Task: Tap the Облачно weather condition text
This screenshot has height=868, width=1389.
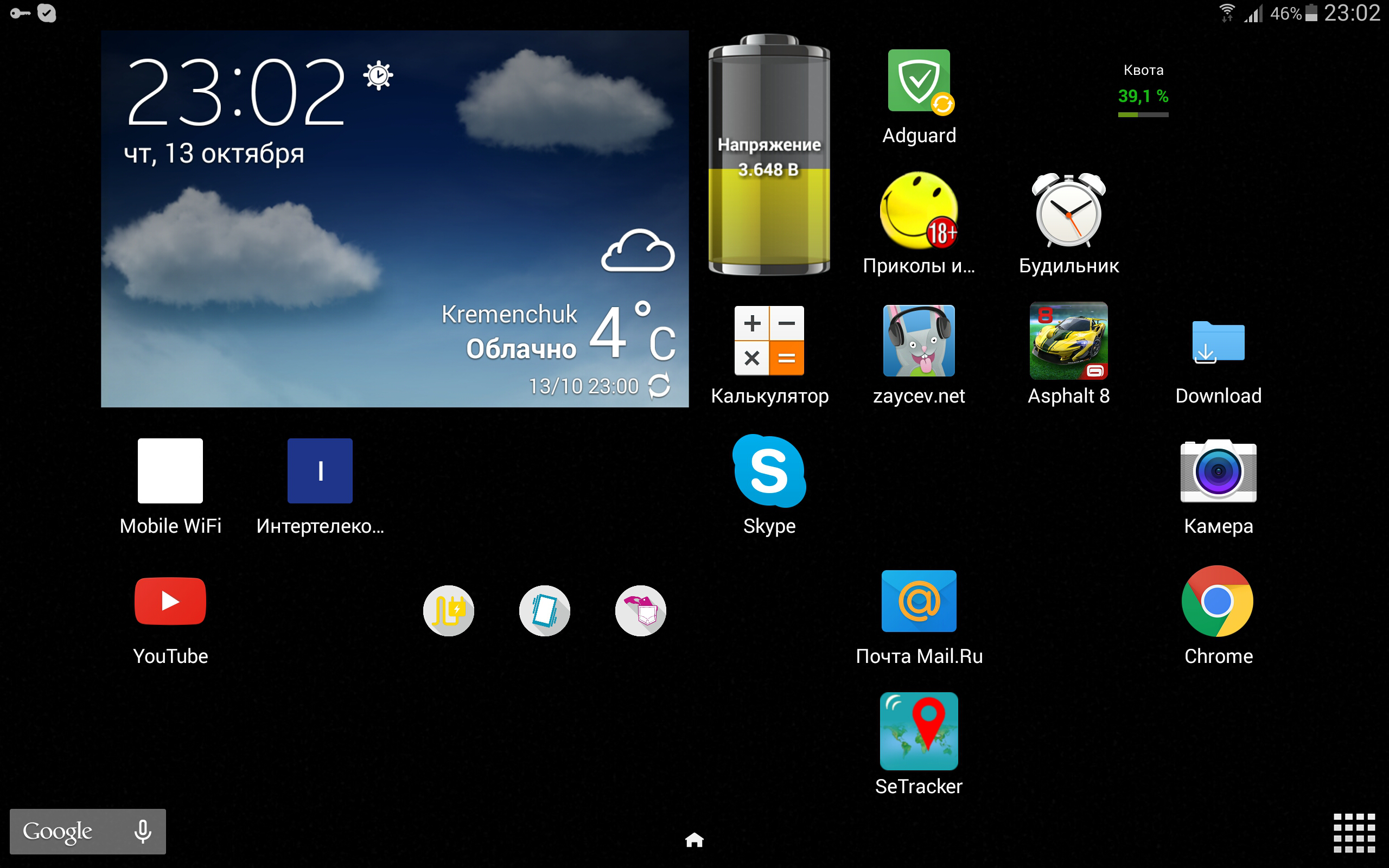Action: click(x=521, y=349)
